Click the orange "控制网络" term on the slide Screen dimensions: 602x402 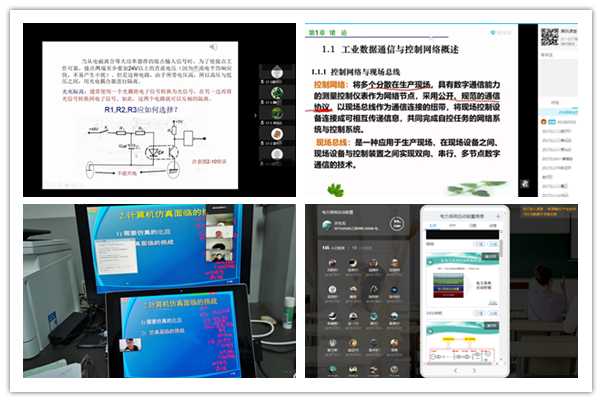[323, 86]
